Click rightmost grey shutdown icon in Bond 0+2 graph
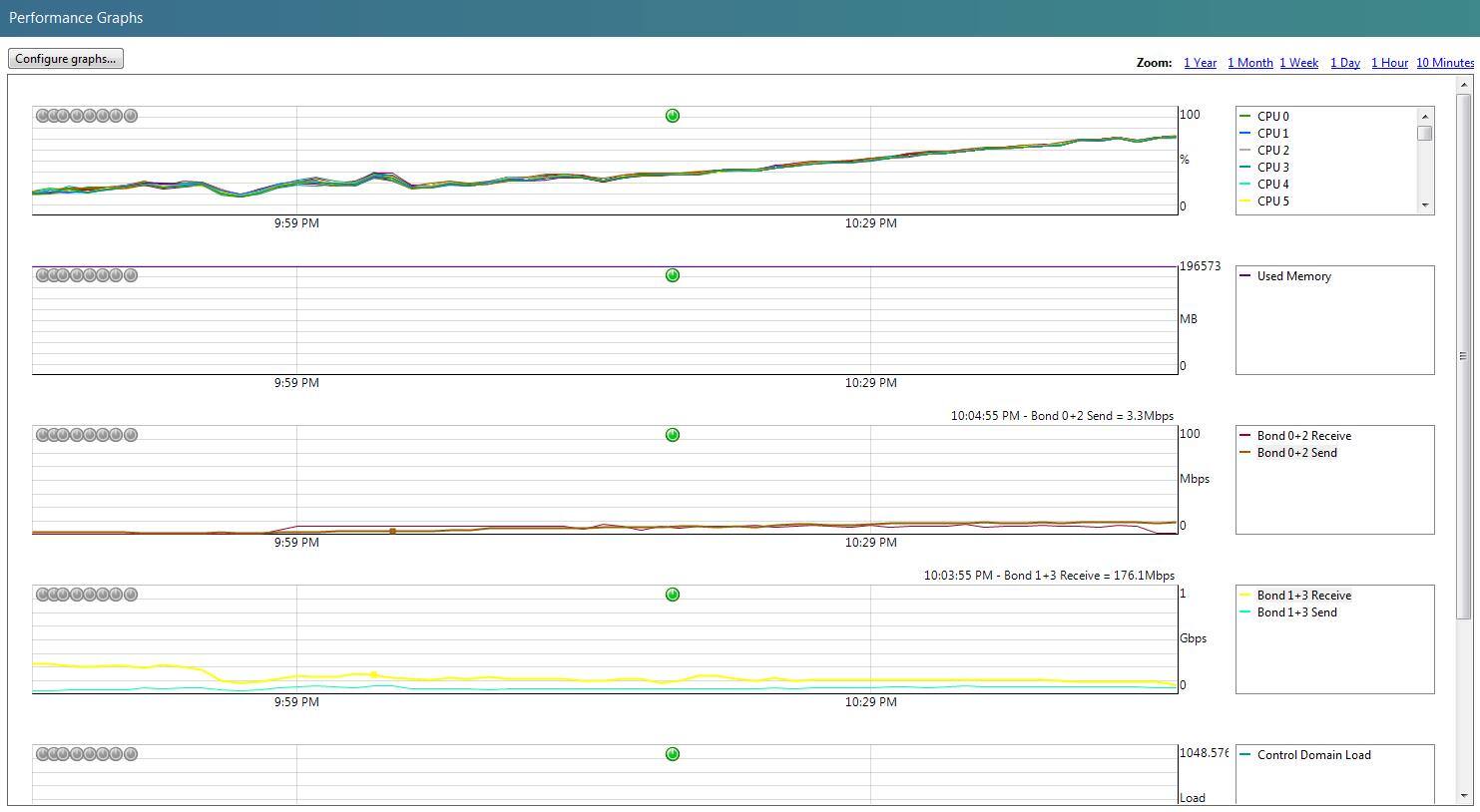 tap(131, 435)
